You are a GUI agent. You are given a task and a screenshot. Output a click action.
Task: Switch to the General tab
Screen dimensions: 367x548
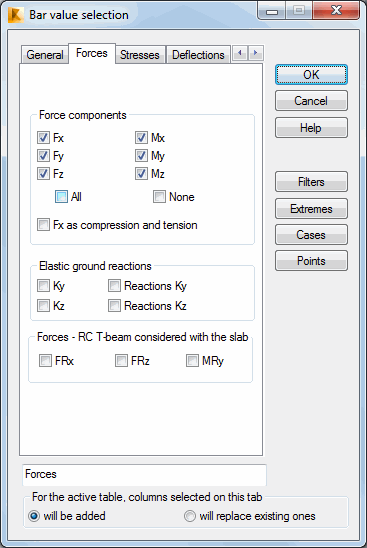point(45,55)
